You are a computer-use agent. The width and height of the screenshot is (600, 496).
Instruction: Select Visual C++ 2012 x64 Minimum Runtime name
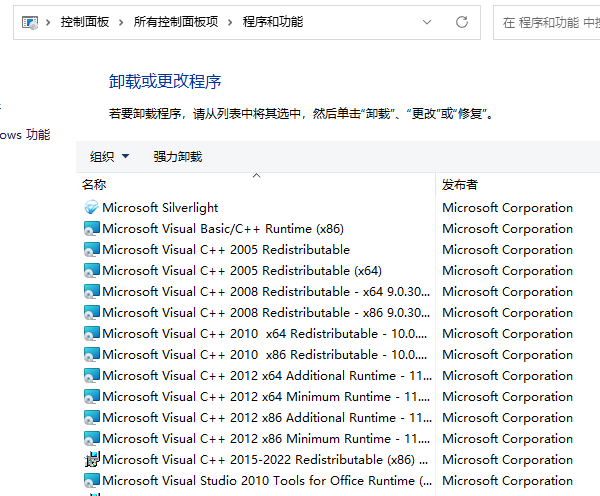tap(266, 396)
